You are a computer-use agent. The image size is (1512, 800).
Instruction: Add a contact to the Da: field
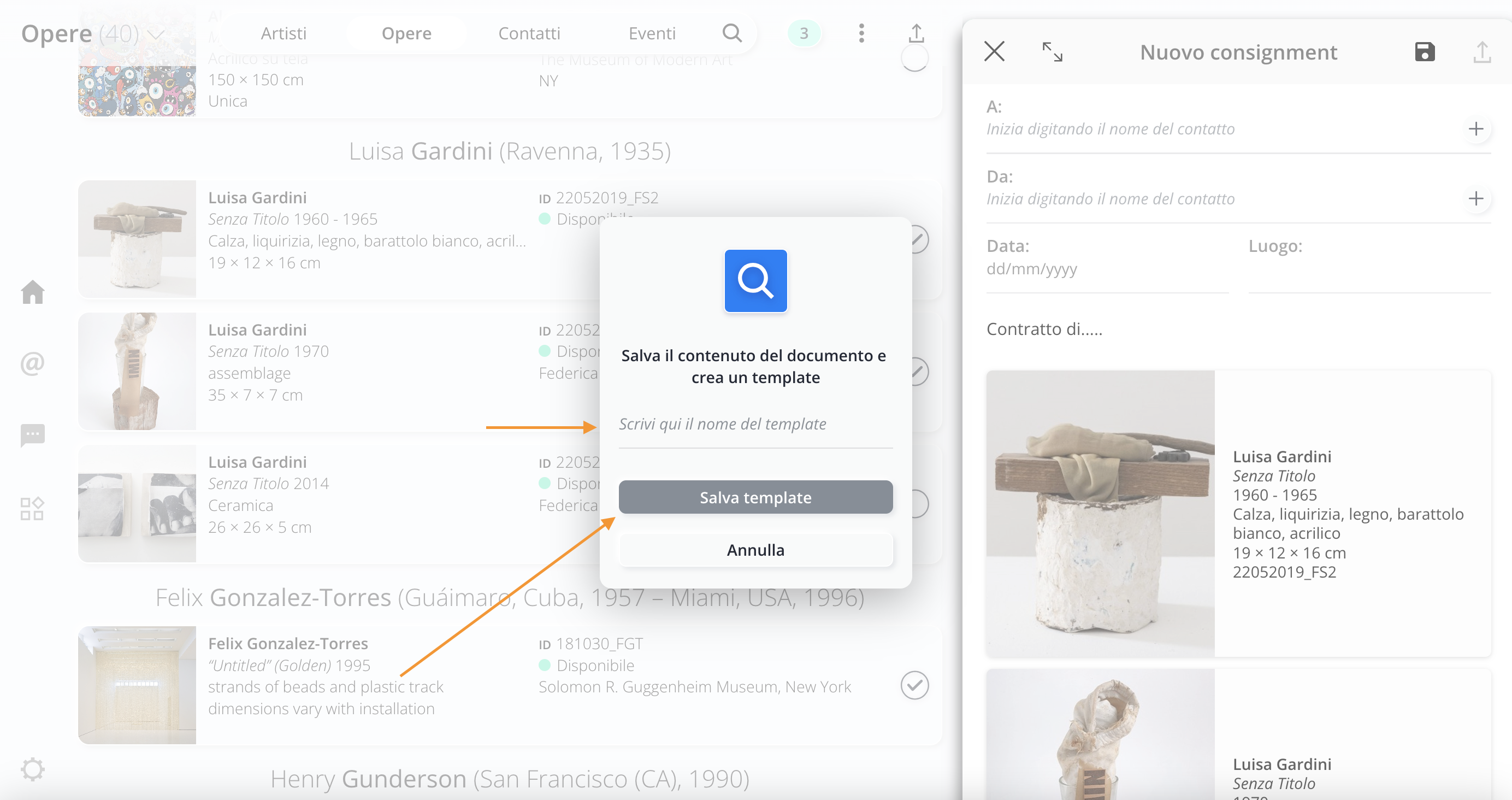point(1475,198)
